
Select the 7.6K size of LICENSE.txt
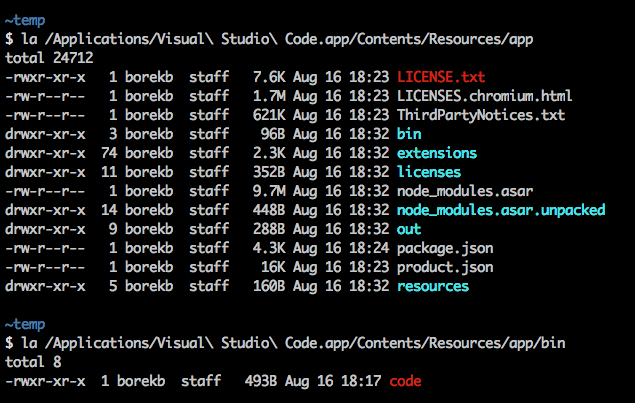click(269, 77)
